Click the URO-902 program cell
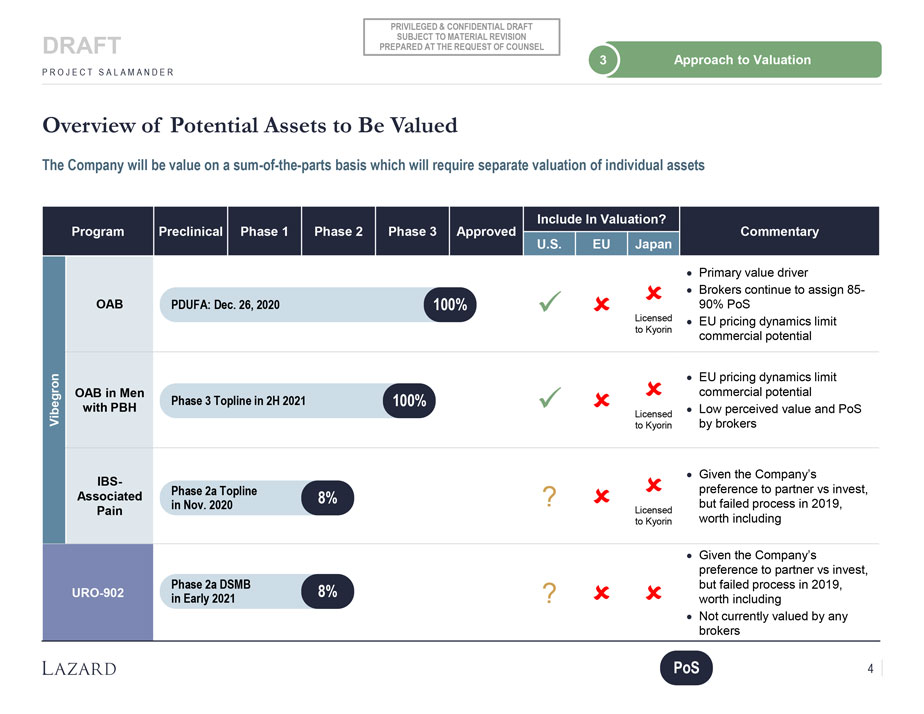The image size is (924, 714). click(98, 593)
